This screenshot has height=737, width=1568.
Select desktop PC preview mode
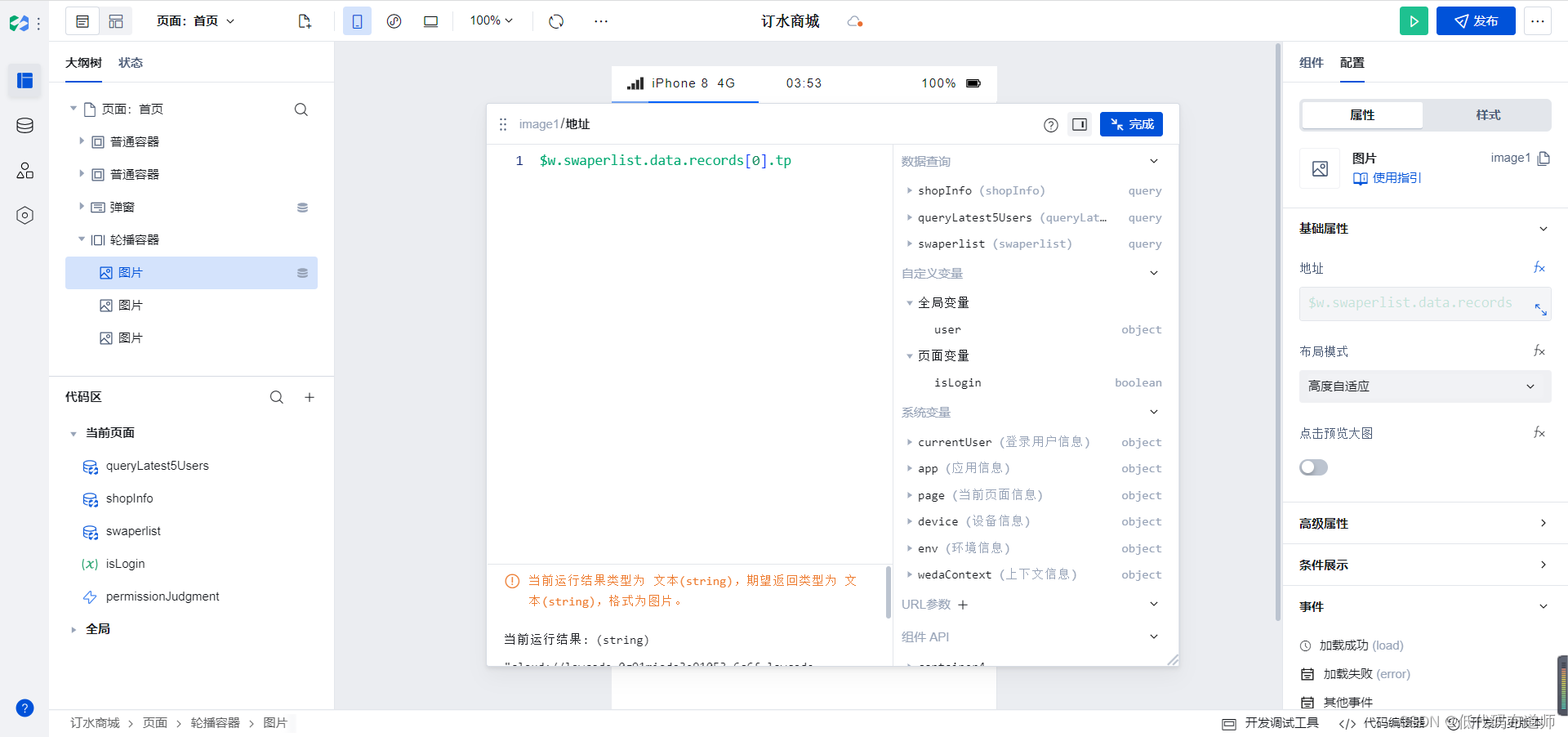point(430,21)
